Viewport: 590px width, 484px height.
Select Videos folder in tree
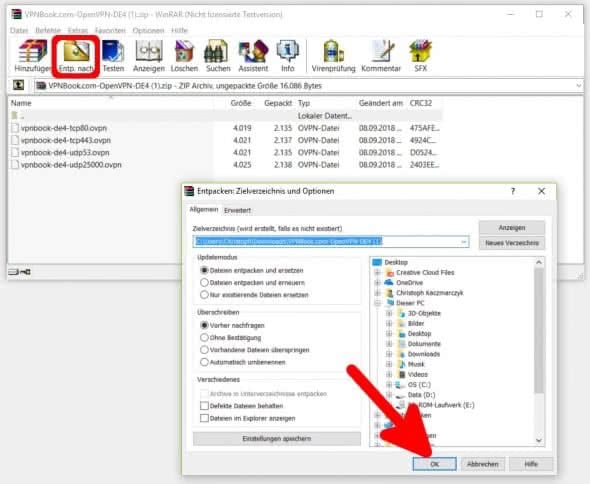418,374
